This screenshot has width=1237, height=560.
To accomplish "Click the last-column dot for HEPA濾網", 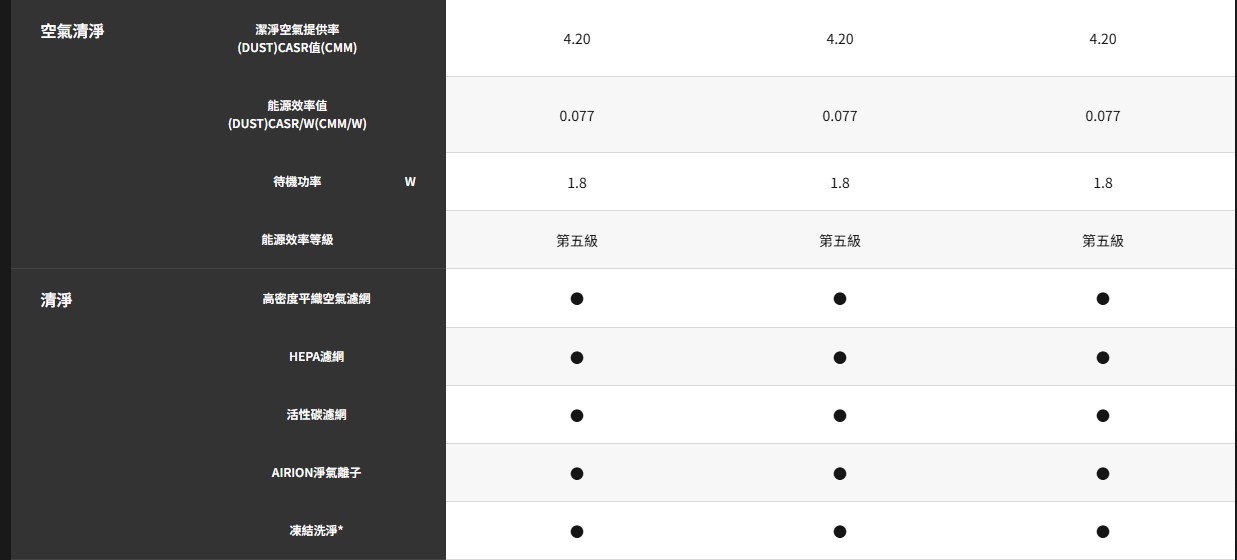I will coord(1103,357).
